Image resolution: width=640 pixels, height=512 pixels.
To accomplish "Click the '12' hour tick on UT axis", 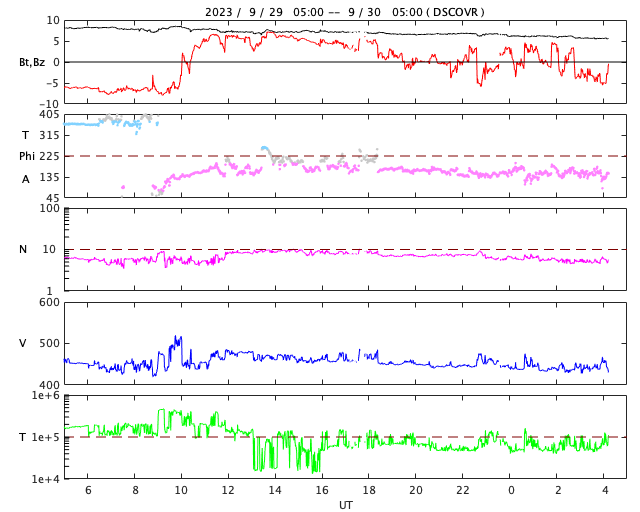I will point(228,490).
